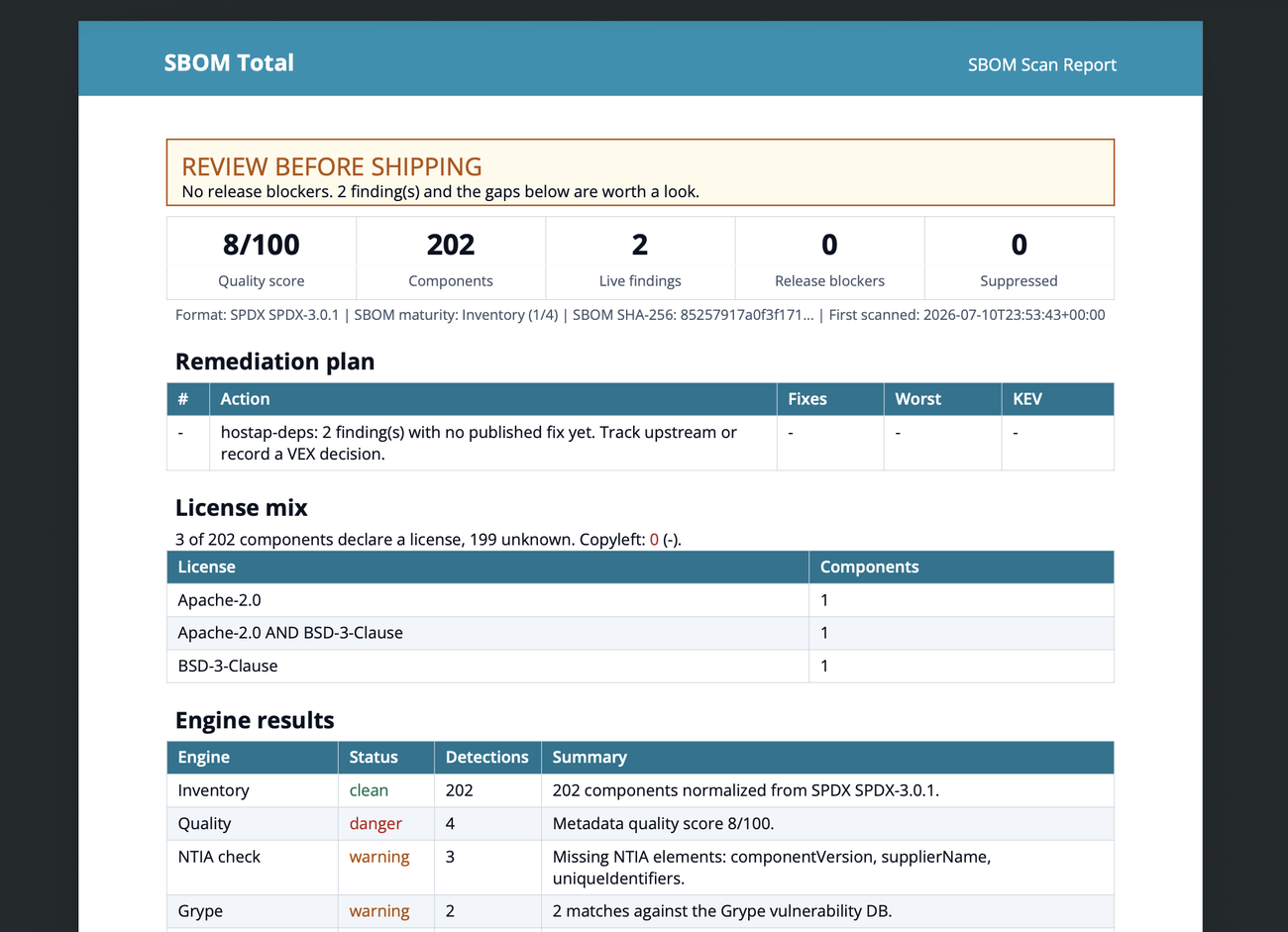Click the Detections column header
Image resolution: width=1288 pixels, height=932 pixels.
point(487,758)
